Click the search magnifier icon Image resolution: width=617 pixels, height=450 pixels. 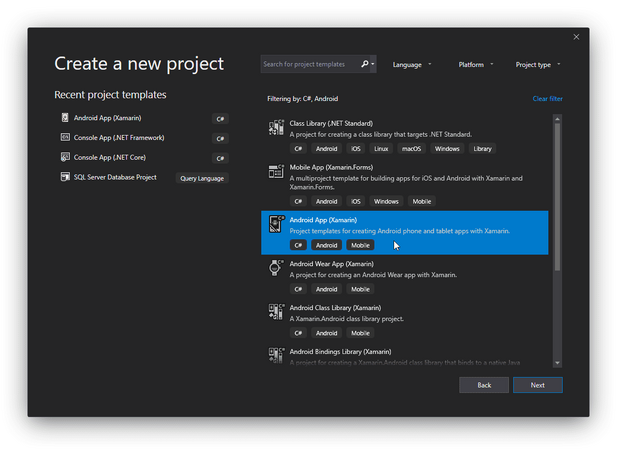365,64
